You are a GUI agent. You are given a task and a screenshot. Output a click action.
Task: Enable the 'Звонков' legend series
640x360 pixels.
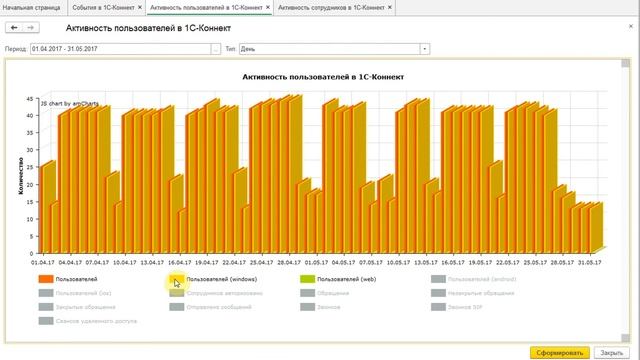pyautogui.click(x=320, y=307)
